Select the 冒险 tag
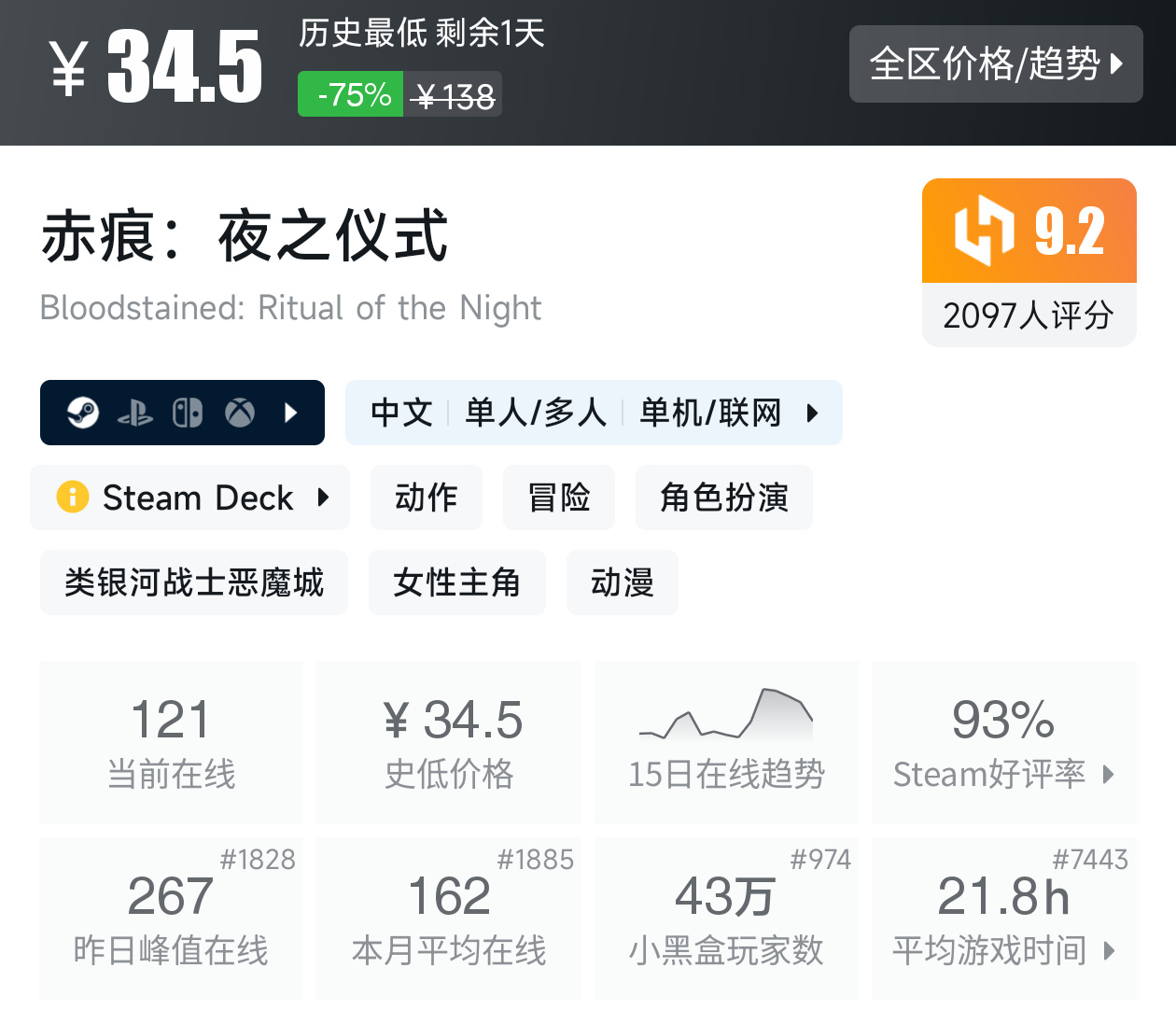Screen dimensions: 1176x1010 (x=559, y=498)
